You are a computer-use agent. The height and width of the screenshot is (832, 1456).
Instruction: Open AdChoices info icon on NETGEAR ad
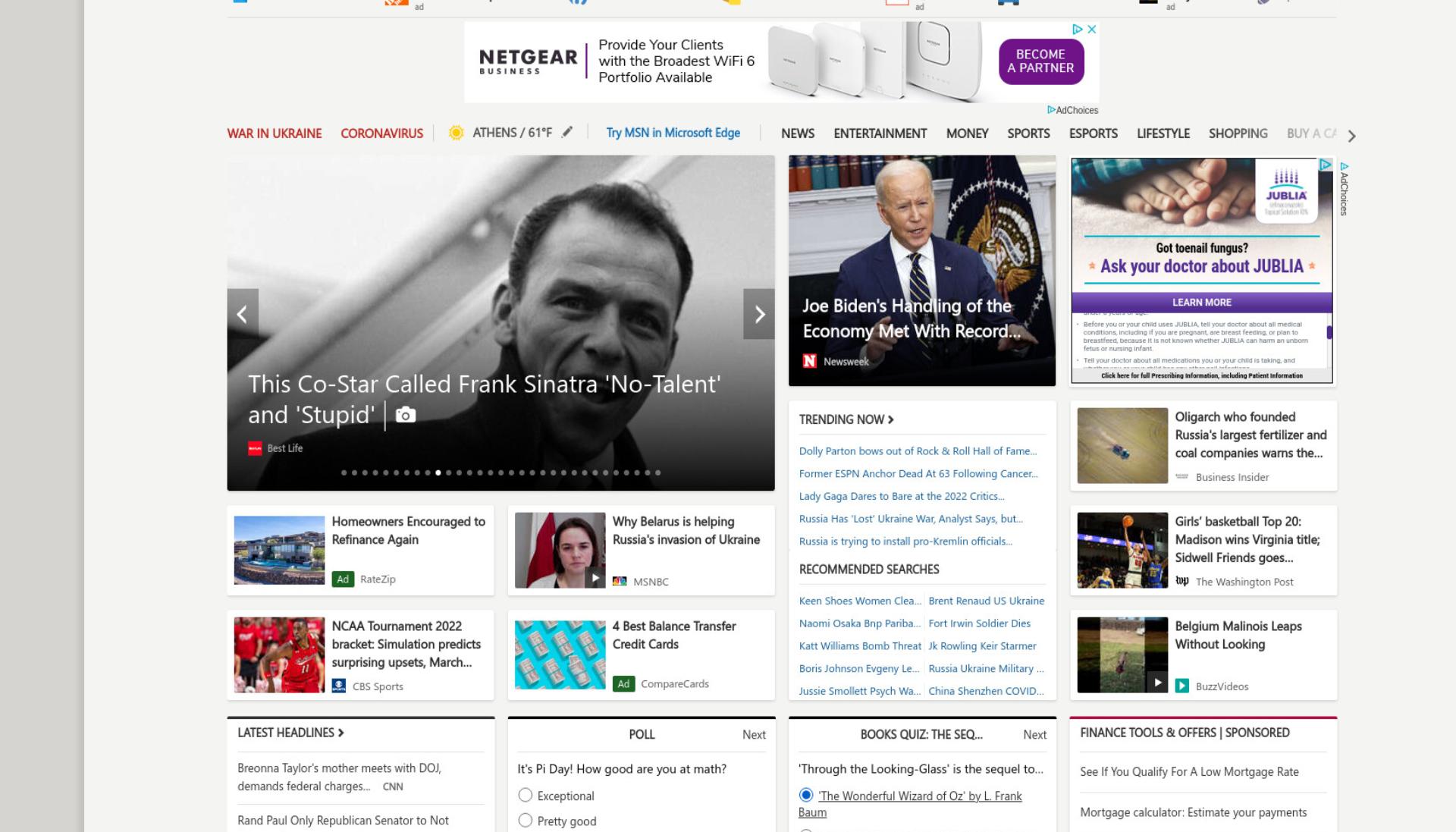pos(1077,29)
